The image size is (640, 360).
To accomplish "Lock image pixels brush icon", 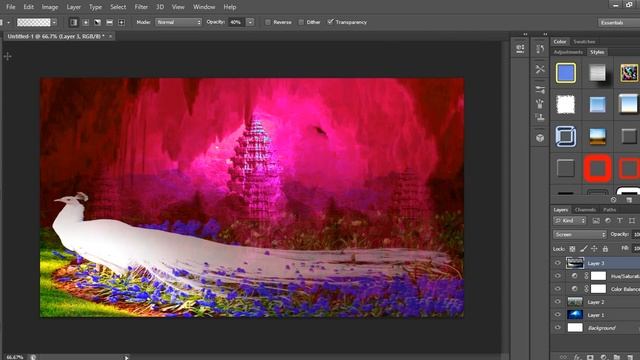I will [x=584, y=249].
